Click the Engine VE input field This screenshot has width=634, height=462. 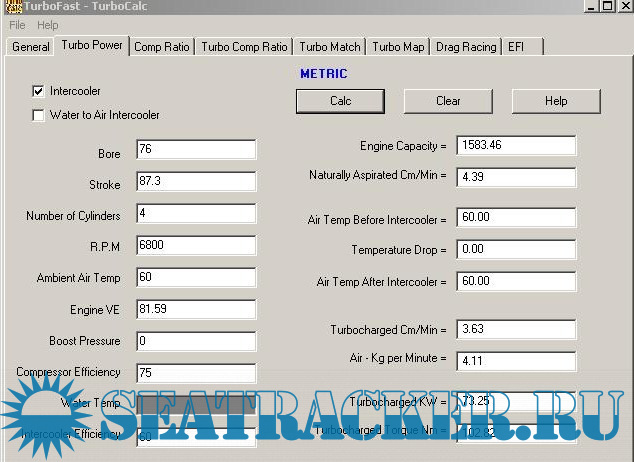[x=196, y=309]
